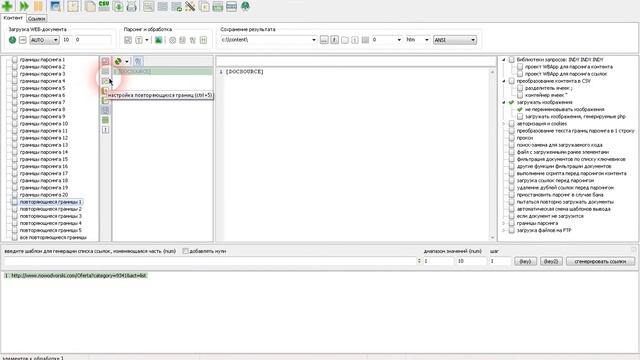Click the link template input field
The width and height of the screenshot is (640, 360).
[x=210, y=261]
